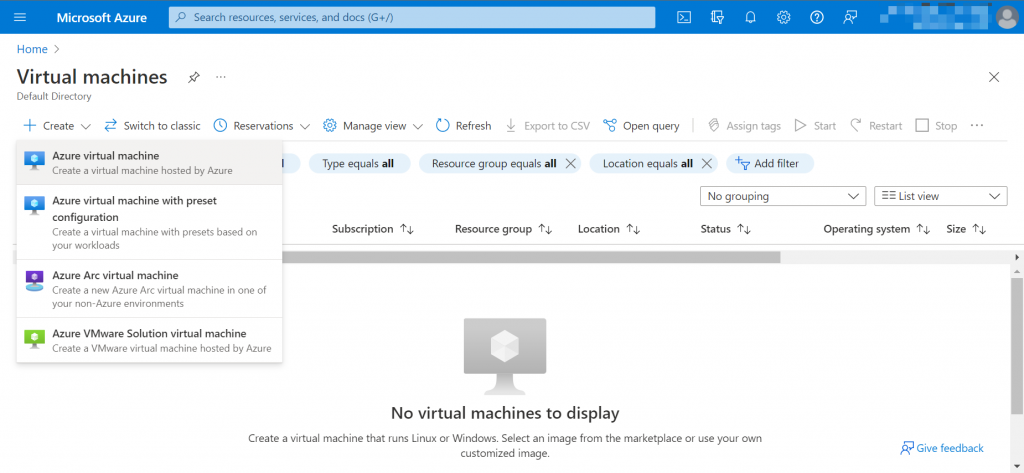Remove the Location filter with X
This screenshot has height=473, width=1024.
pos(706,163)
